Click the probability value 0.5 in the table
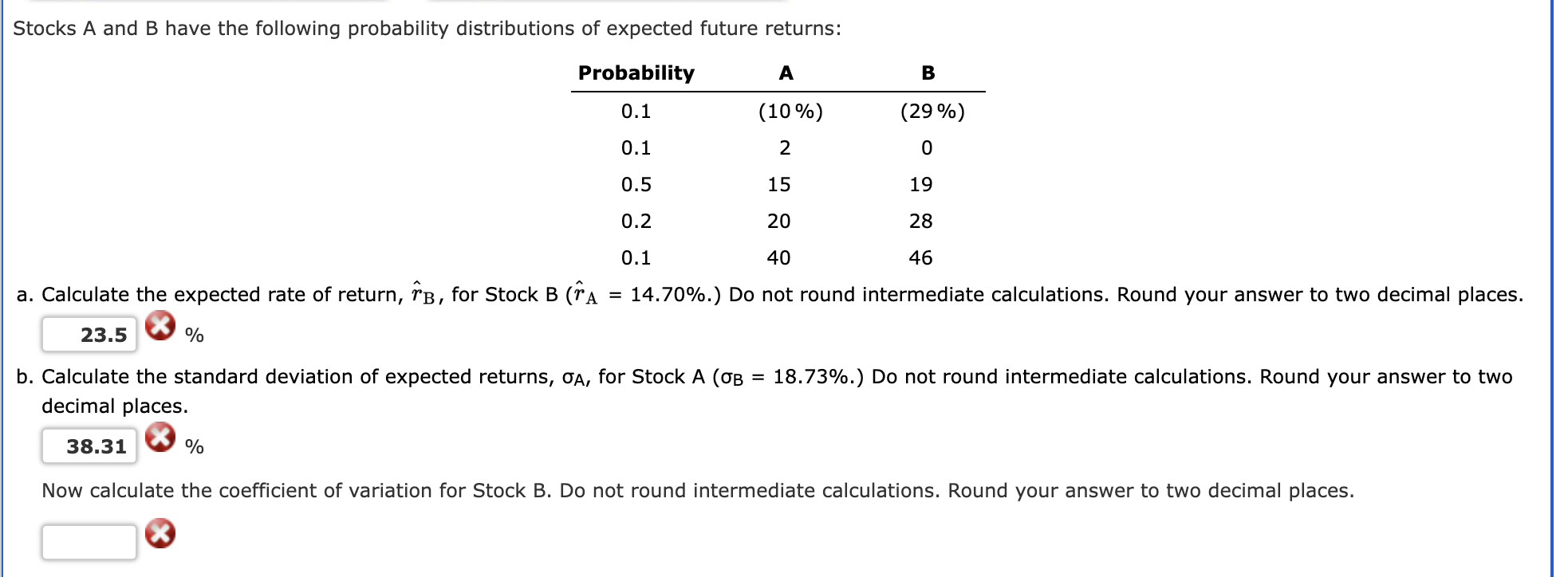1568x577 pixels. (x=634, y=184)
